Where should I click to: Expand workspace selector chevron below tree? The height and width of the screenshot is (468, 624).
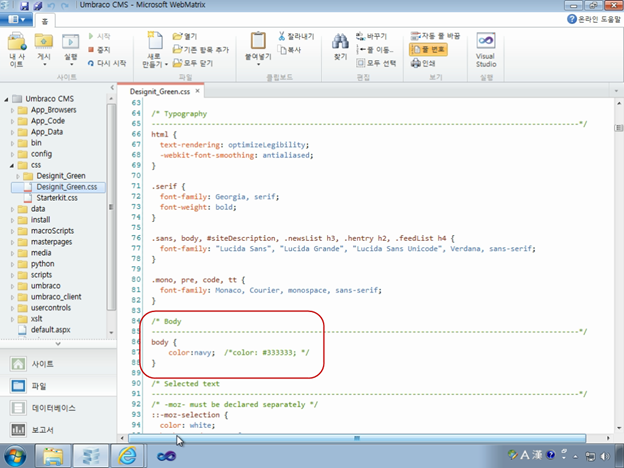tap(58, 344)
